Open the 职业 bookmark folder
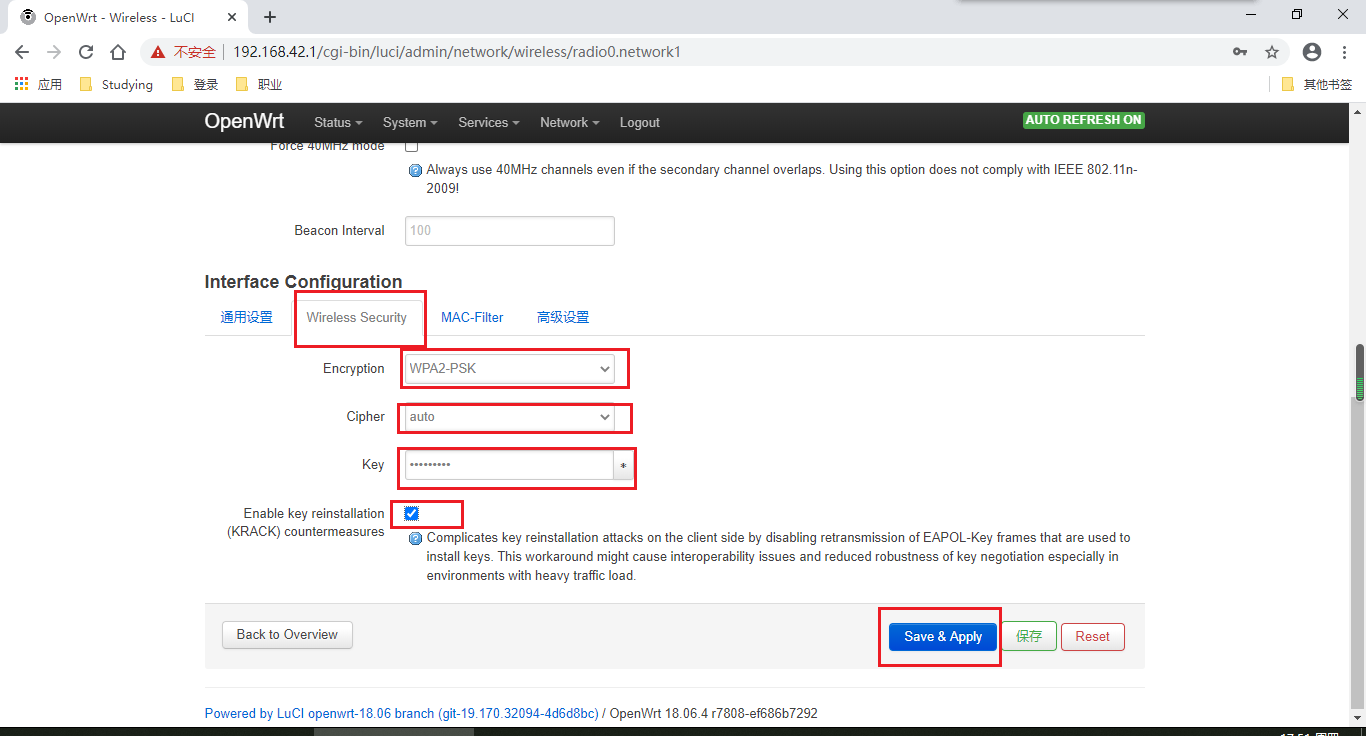The width and height of the screenshot is (1366, 736). click(259, 85)
